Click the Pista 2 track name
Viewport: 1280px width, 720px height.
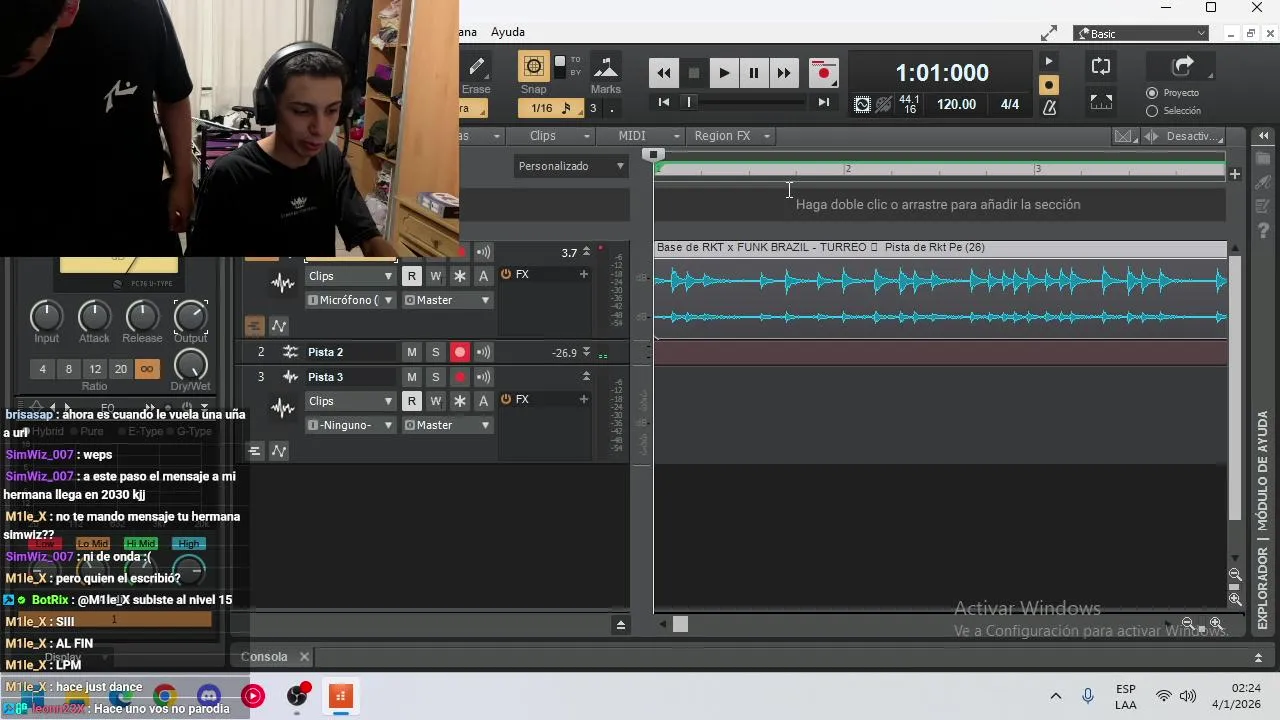coord(325,352)
